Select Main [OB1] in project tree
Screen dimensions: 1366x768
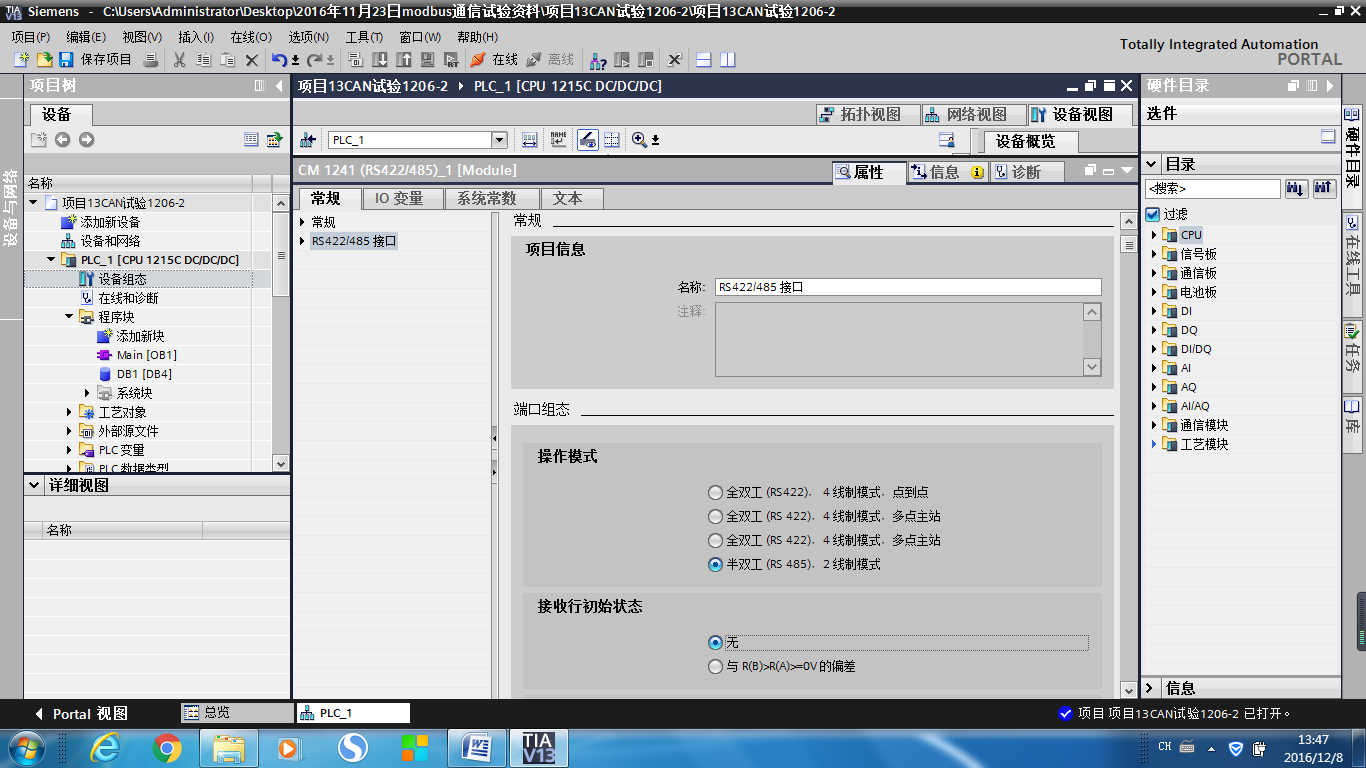pyautogui.click(x=146, y=355)
